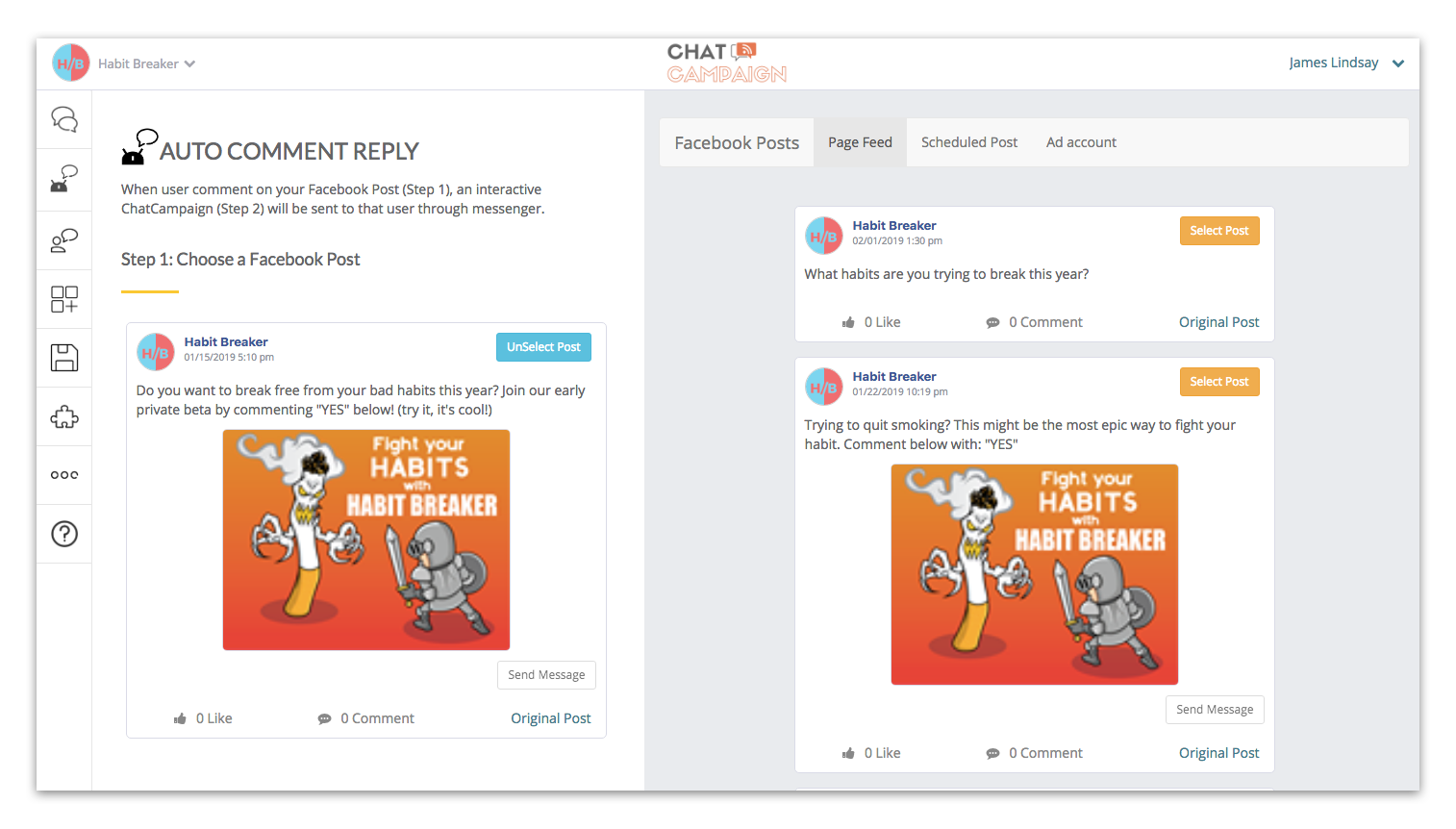
Task: Click the Habit Breaker H/B logo in header
Action: [x=71, y=63]
